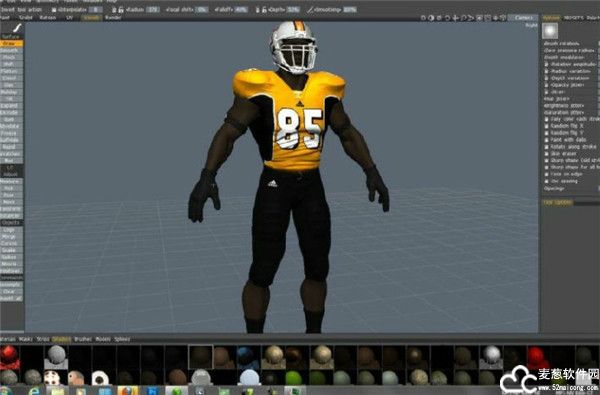Open Photoshop from the taskbar

tap(152, 391)
